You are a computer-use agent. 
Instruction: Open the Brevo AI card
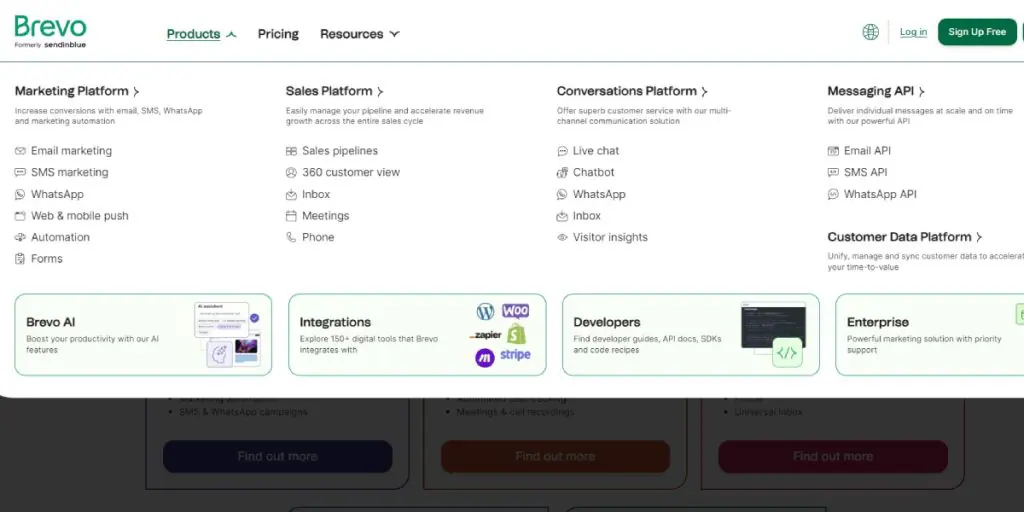pos(143,334)
